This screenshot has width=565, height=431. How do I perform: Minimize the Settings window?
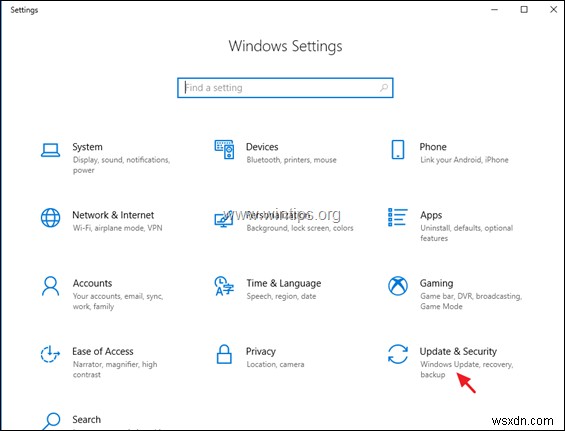coord(494,10)
